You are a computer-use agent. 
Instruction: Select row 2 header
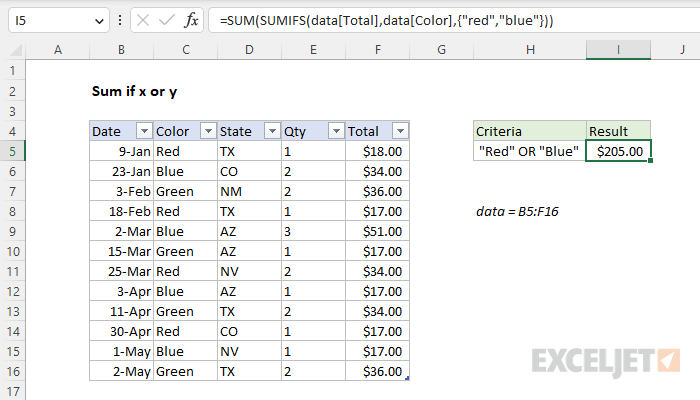(12, 92)
